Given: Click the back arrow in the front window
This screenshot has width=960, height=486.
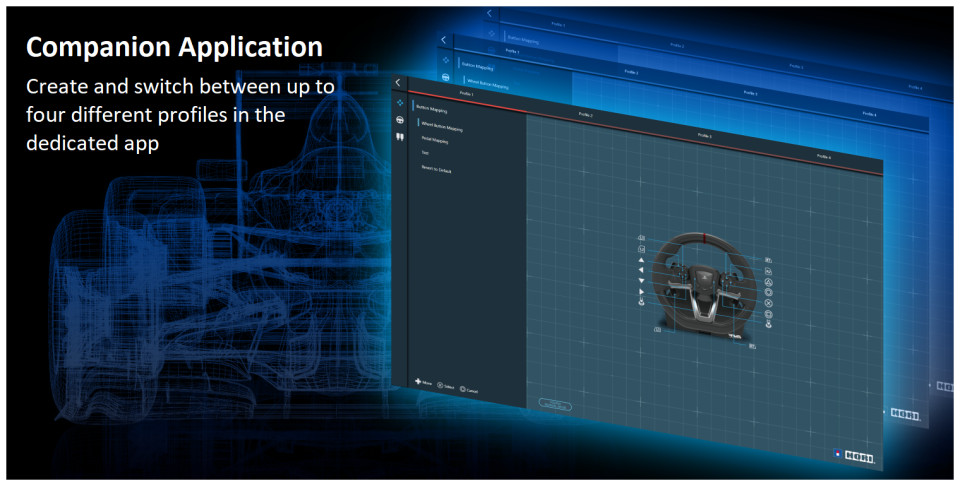Looking at the screenshot, I should 398,83.
